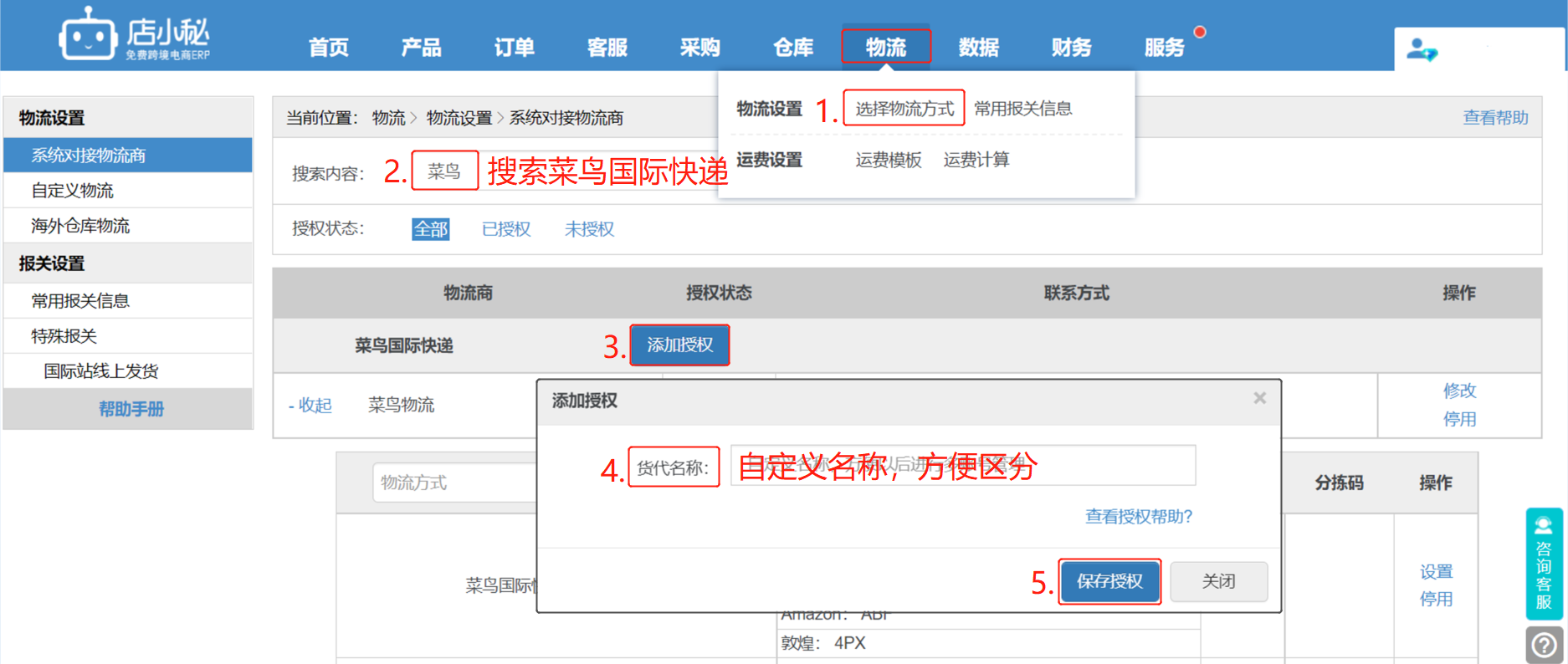Filter authorization status by 已授权
Viewport: 1568px width, 664px height.
coord(506,229)
